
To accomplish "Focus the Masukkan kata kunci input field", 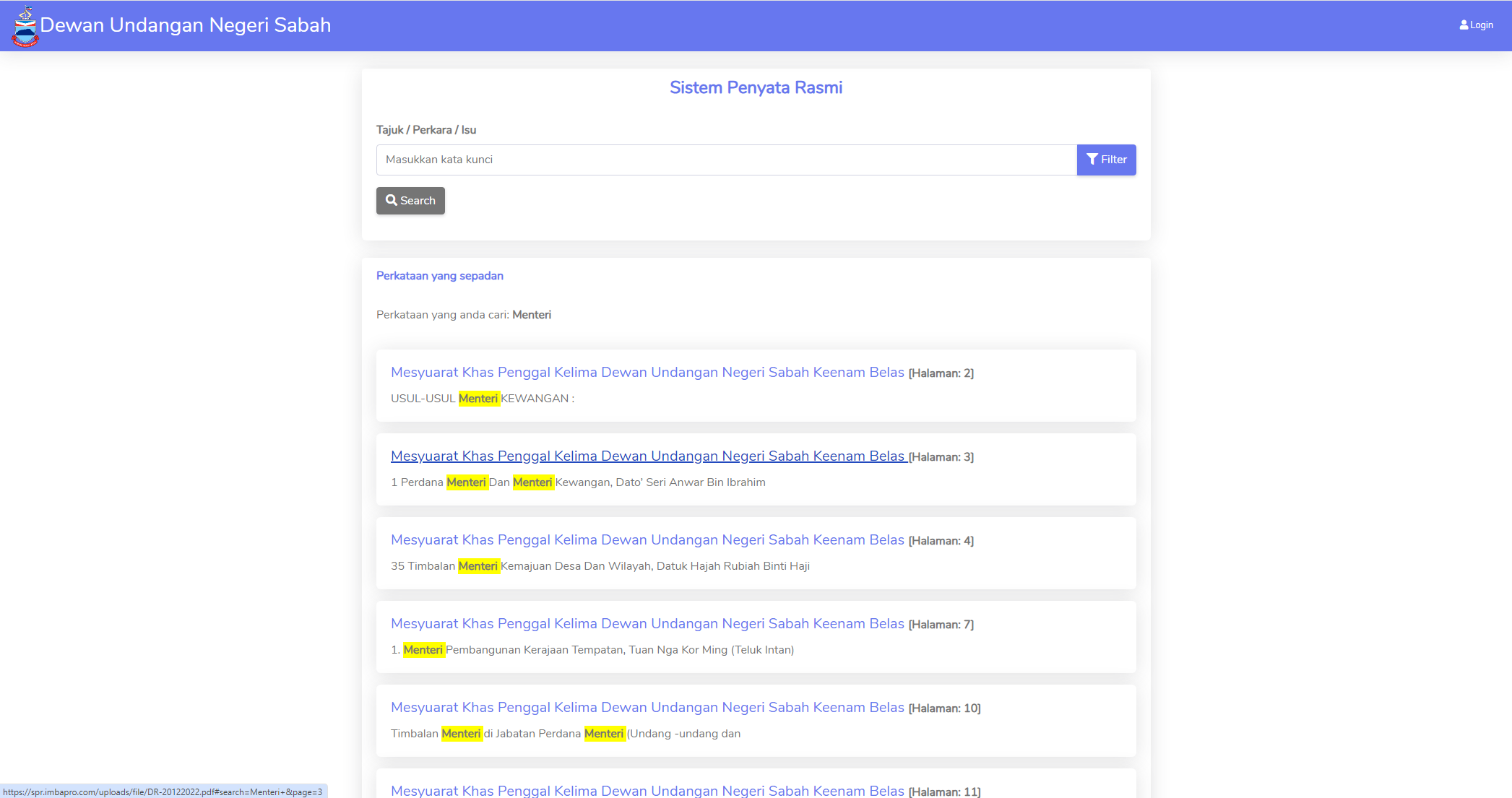I will coord(726,160).
